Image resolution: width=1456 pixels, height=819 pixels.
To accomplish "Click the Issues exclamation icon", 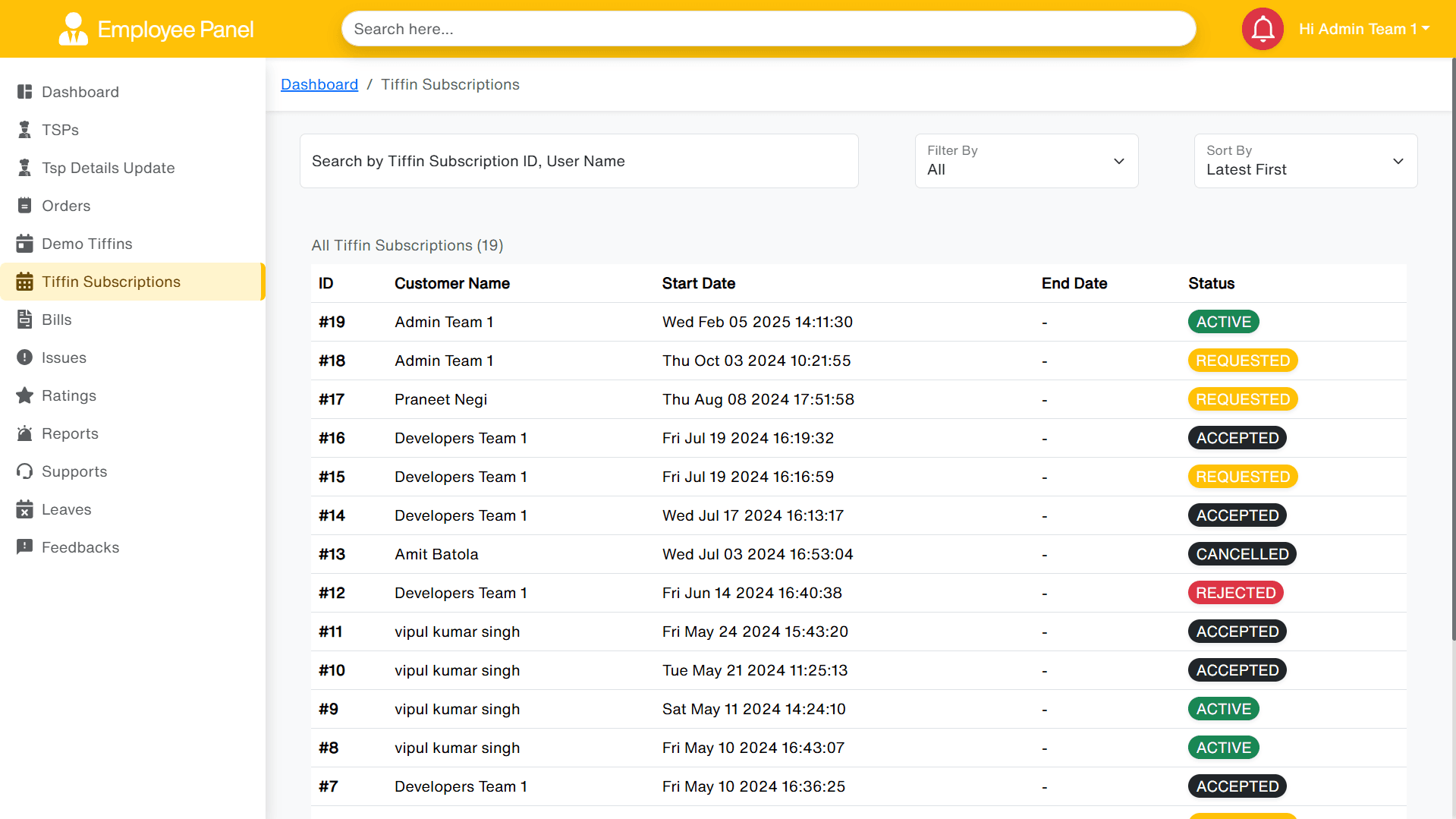I will pyautogui.click(x=24, y=358).
